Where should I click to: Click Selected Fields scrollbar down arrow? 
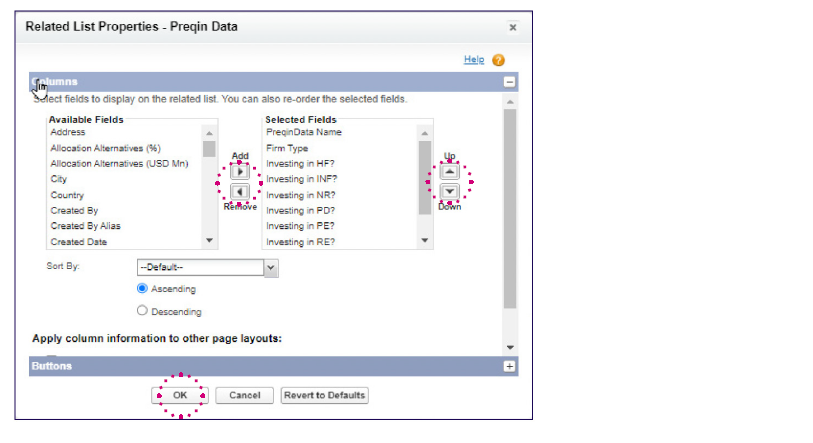point(425,240)
